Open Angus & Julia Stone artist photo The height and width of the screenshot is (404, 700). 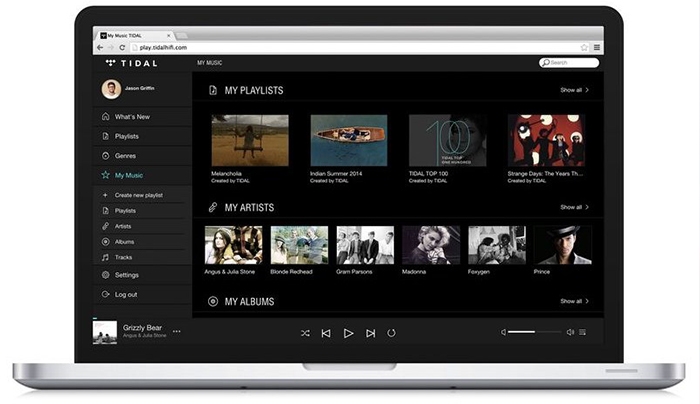pyautogui.click(x=233, y=245)
